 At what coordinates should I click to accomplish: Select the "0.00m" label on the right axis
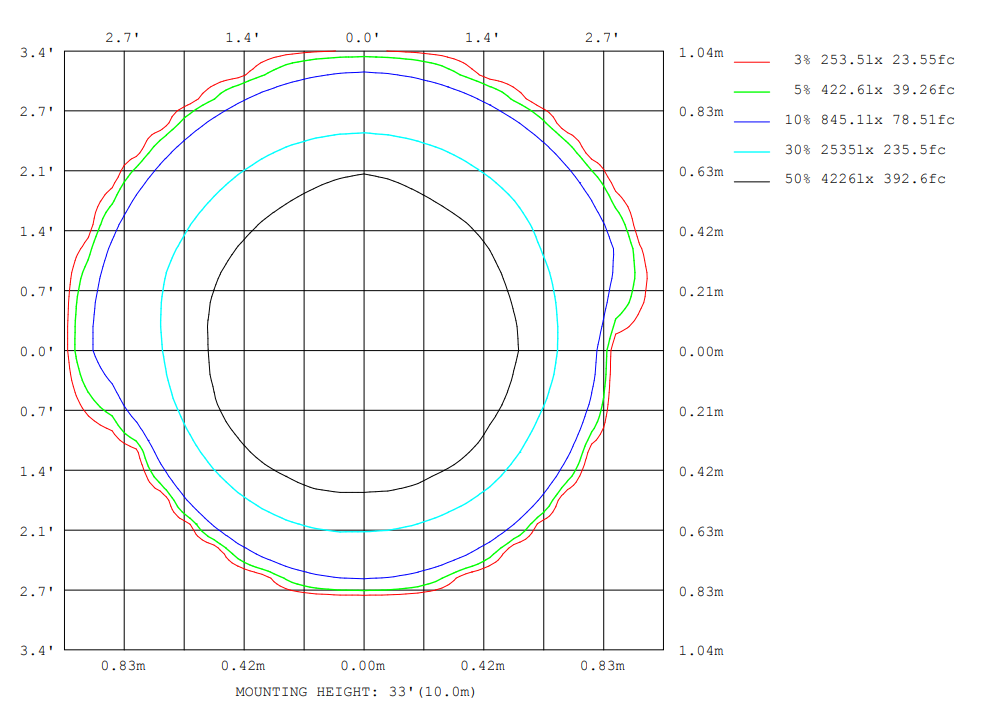(701, 352)
